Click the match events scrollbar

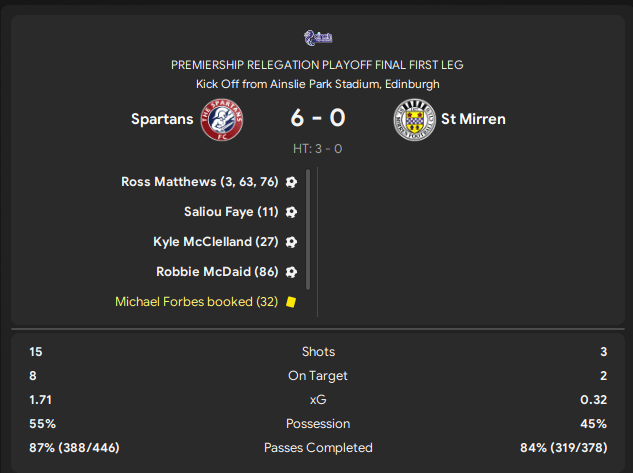click(x=308, y=230)
